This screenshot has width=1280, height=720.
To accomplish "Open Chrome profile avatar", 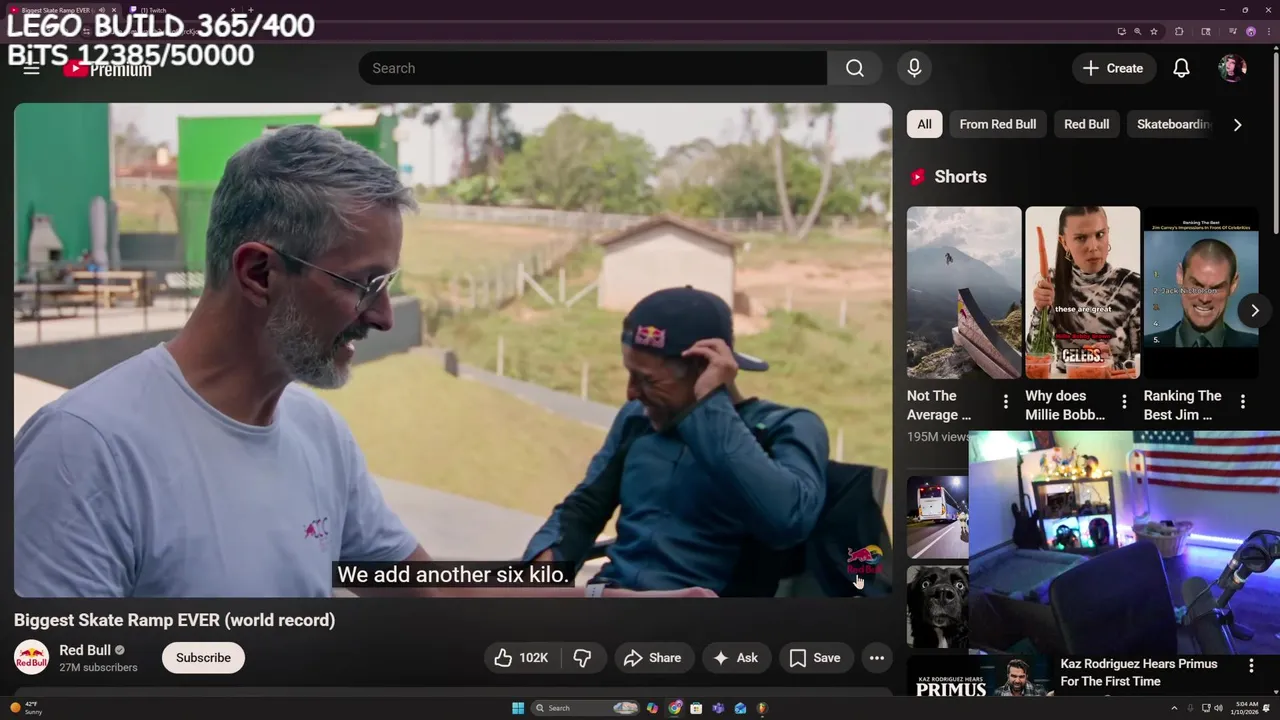I will (x=1250, y=31).
